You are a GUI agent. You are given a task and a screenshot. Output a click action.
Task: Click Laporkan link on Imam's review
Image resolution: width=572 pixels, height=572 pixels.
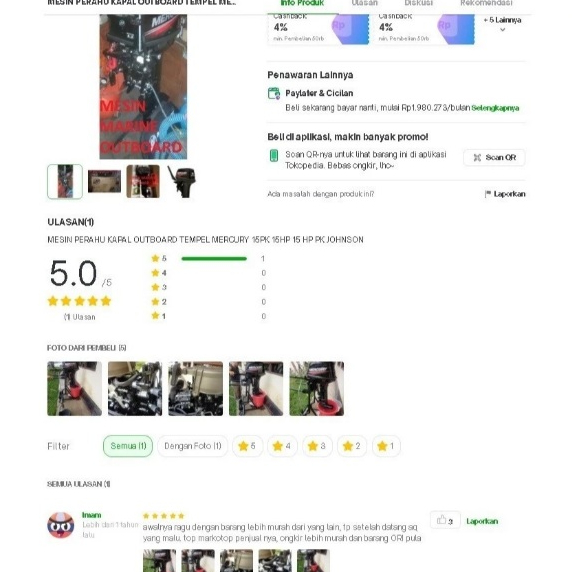point(482,521)
